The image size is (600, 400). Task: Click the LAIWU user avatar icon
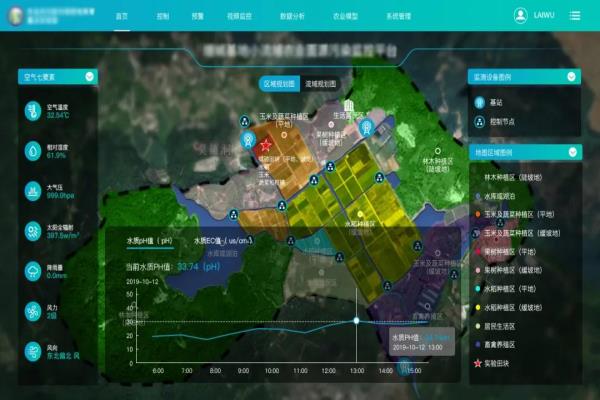[520, 16]
